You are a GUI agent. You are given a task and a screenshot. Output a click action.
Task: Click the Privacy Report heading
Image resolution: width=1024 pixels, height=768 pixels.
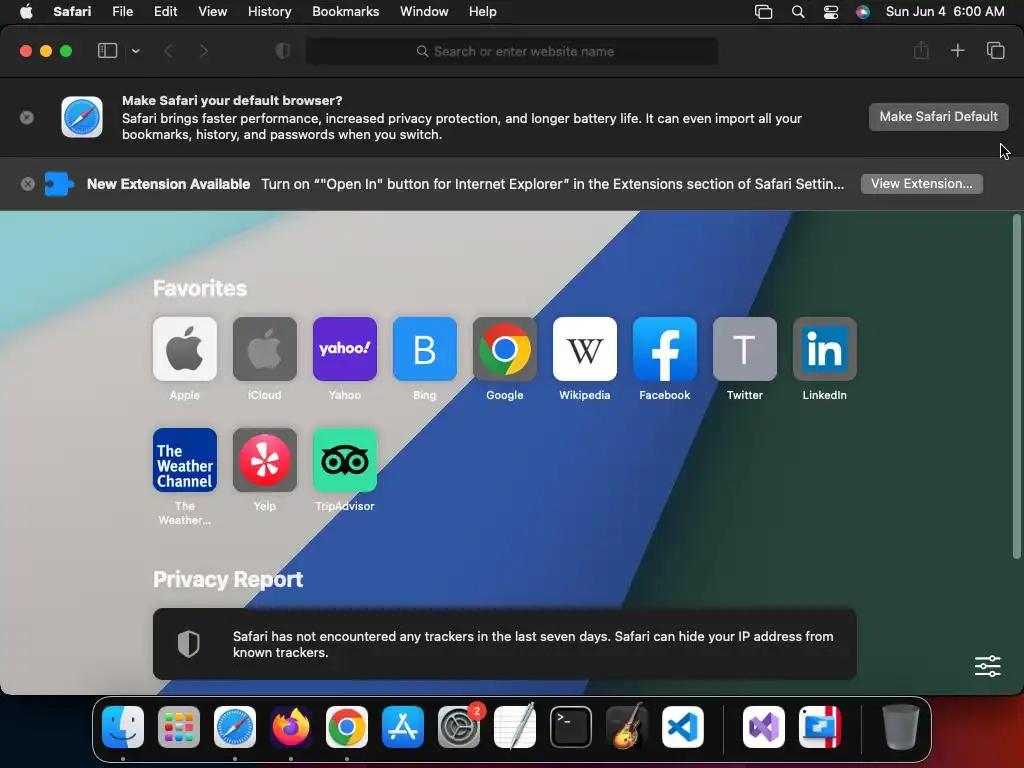tap(228, 579)
